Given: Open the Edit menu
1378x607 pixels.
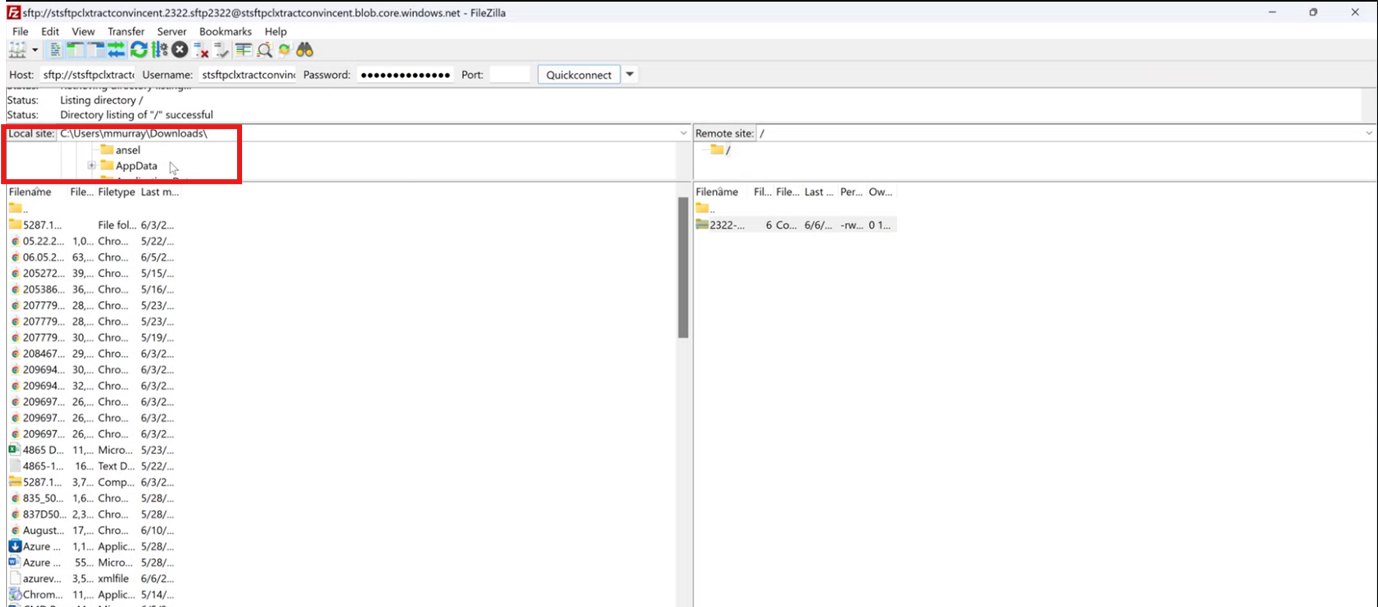Looking at the screenshot, I should [x=50, y=32].
